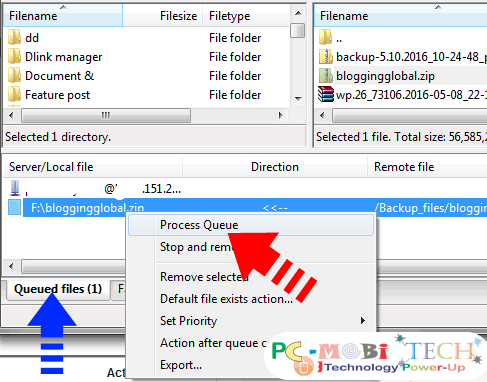Click the Direction column header
Screen dimensions: 487x382
[275, 167]
